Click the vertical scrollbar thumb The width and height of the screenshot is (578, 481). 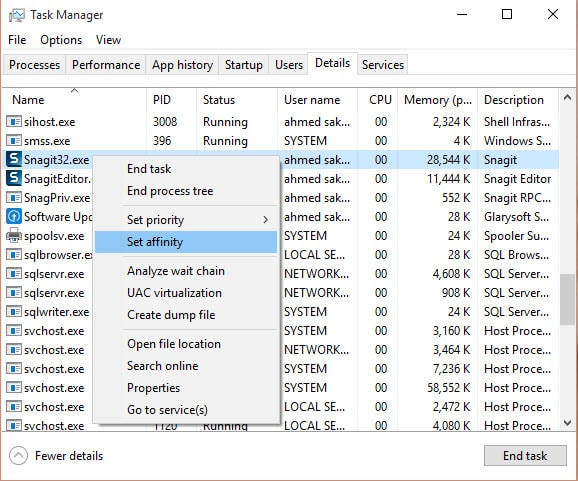[x=567, y=299]
